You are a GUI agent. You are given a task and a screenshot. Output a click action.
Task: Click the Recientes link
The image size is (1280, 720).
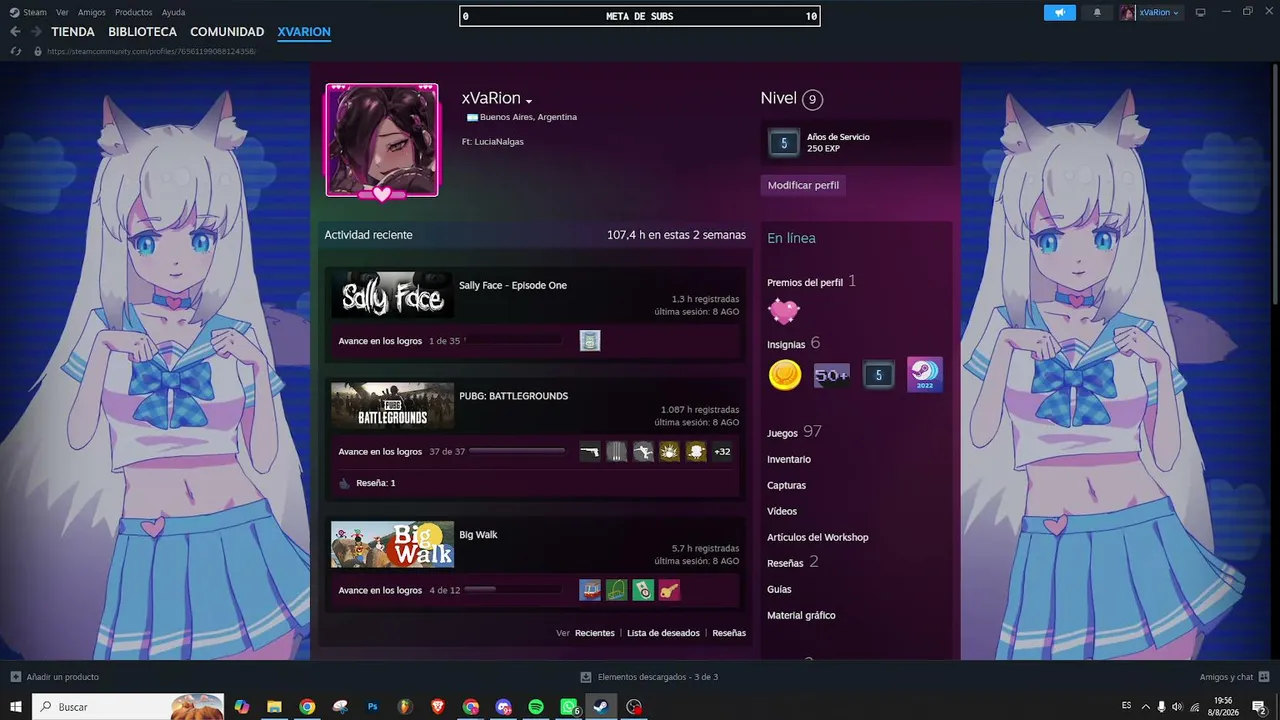coord(595,633)
